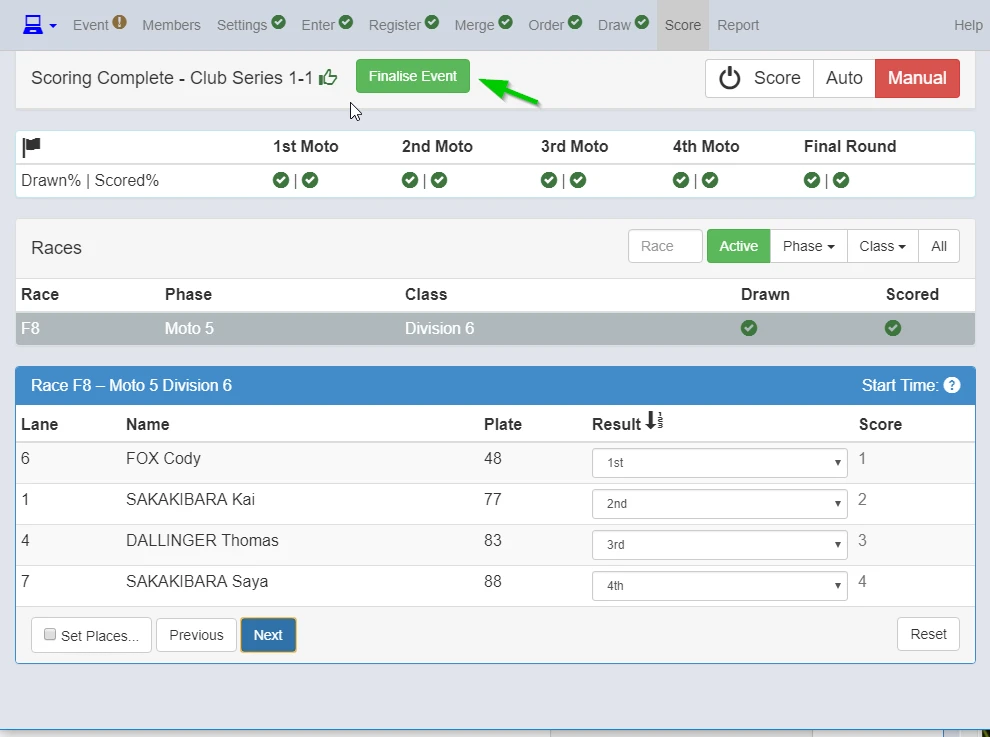
Task: Click the 4th Moto drawn checkmark
Action: click(x=681, y=181)
